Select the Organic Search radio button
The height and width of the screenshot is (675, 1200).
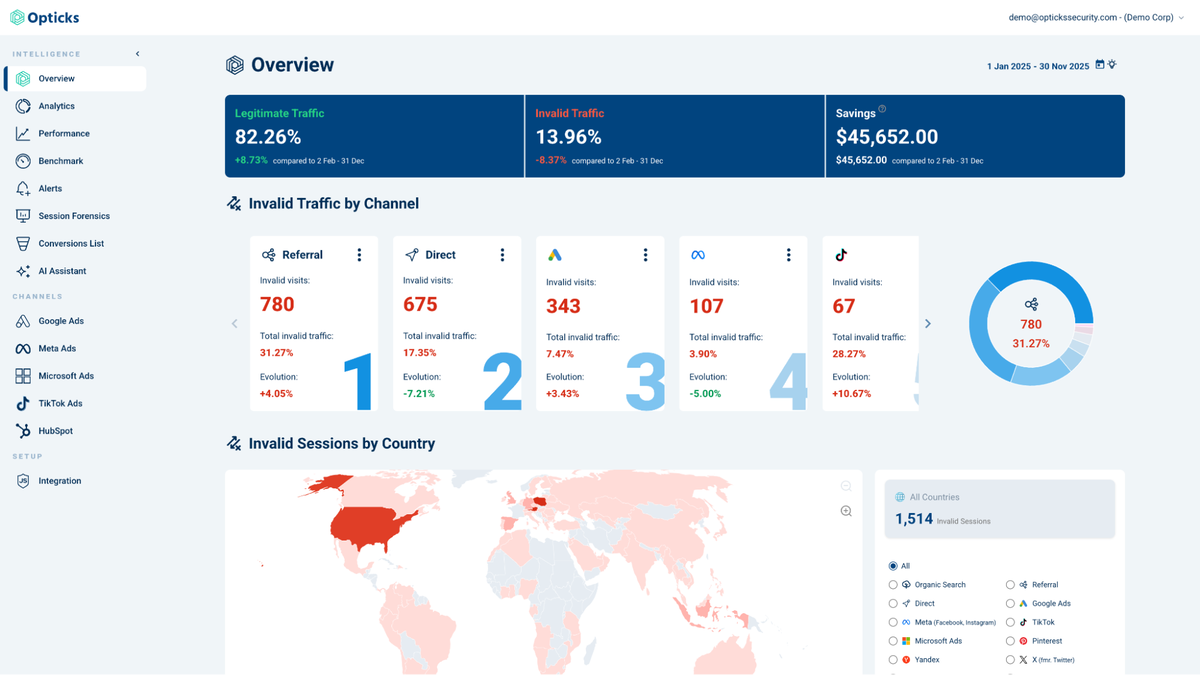[891, 584]
